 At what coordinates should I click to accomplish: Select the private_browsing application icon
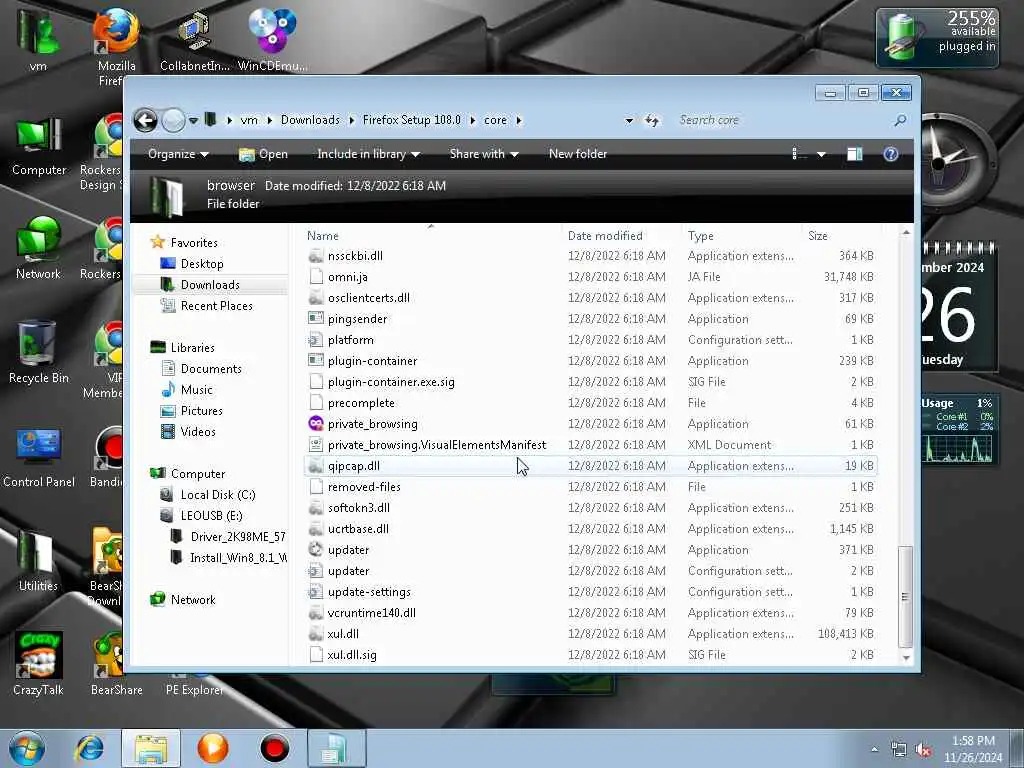(316, 423)
